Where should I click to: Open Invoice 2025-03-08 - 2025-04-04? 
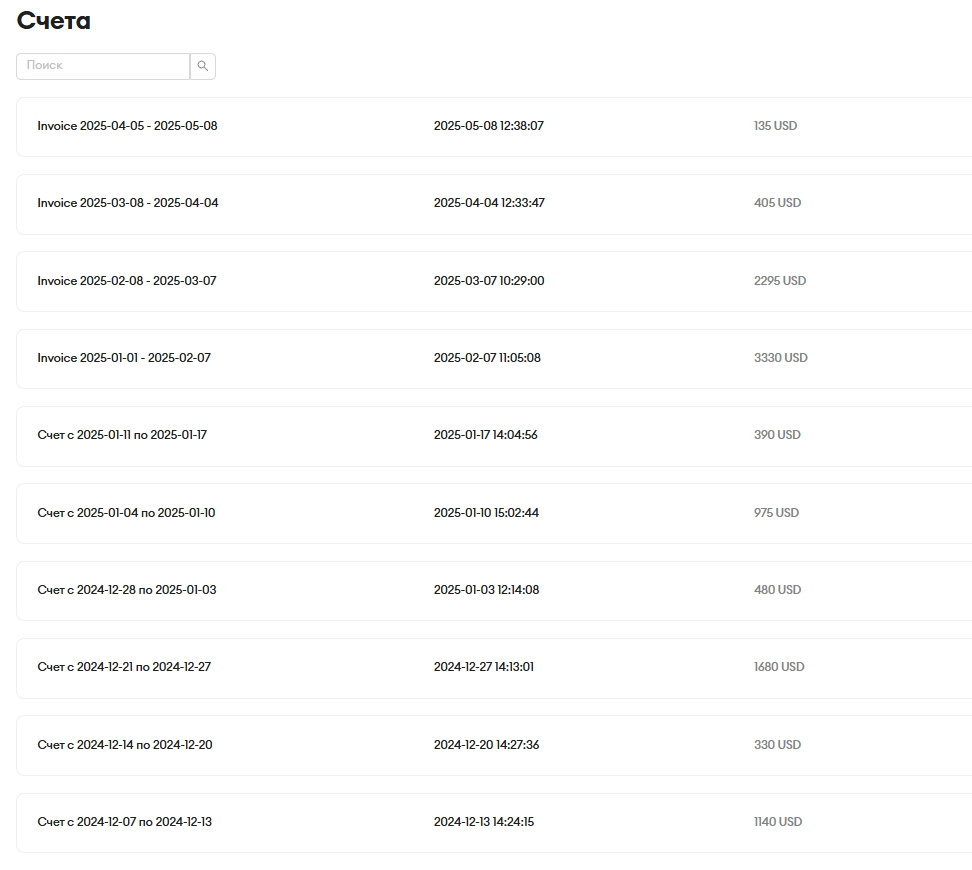click(x=128, y=203)
